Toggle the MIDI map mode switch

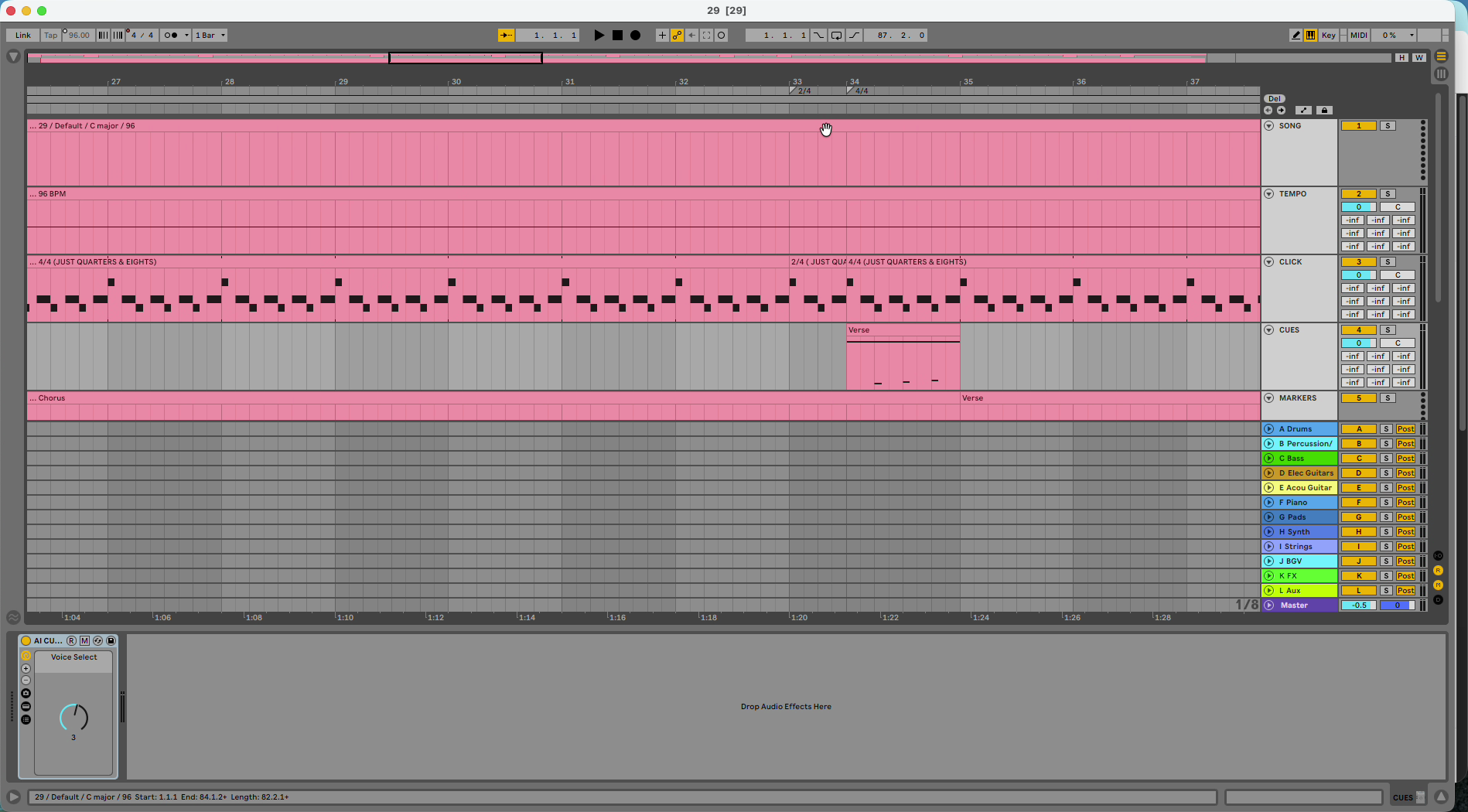tap(1358, 36)
